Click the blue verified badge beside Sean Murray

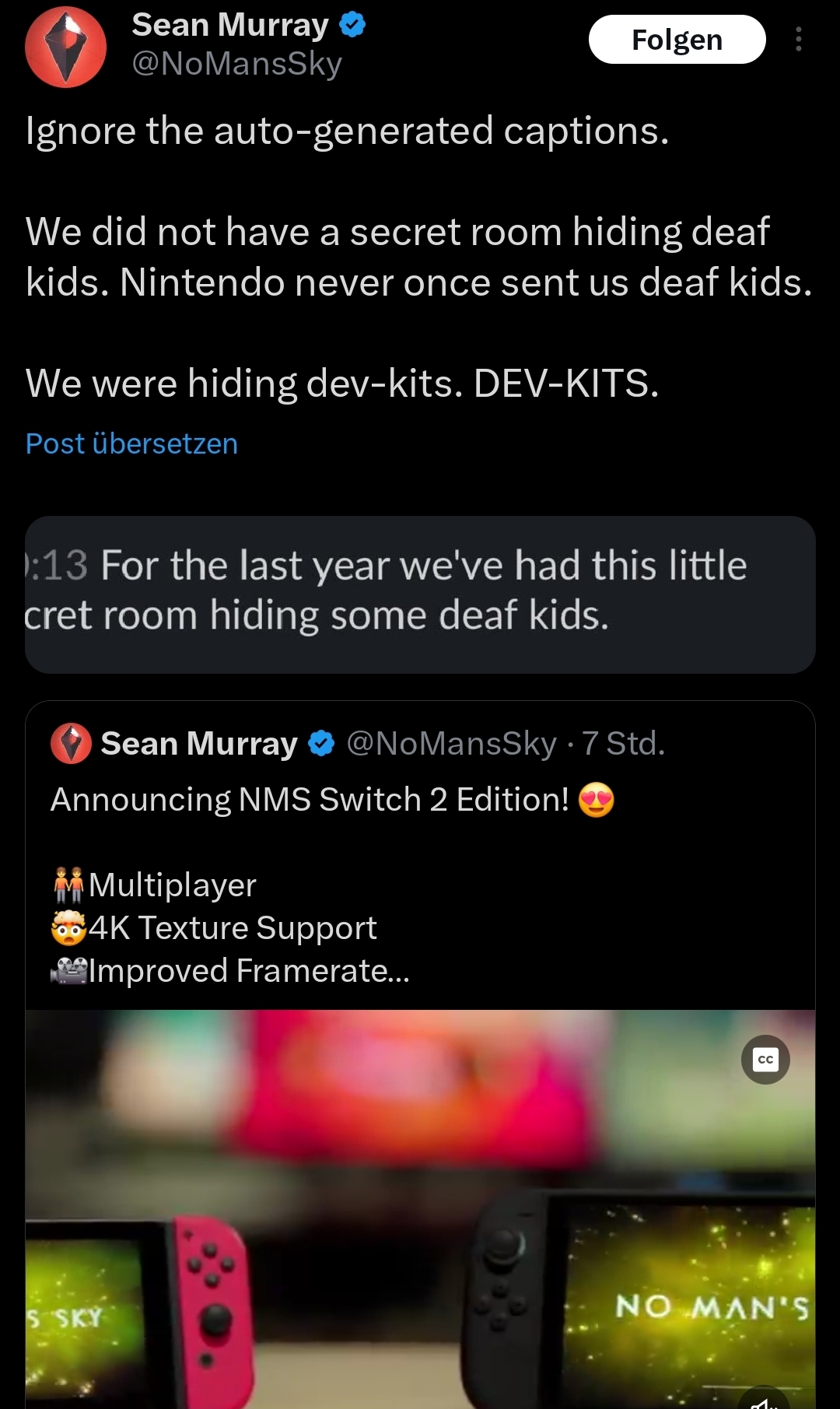pyautogui.click(x=352, y=25)
